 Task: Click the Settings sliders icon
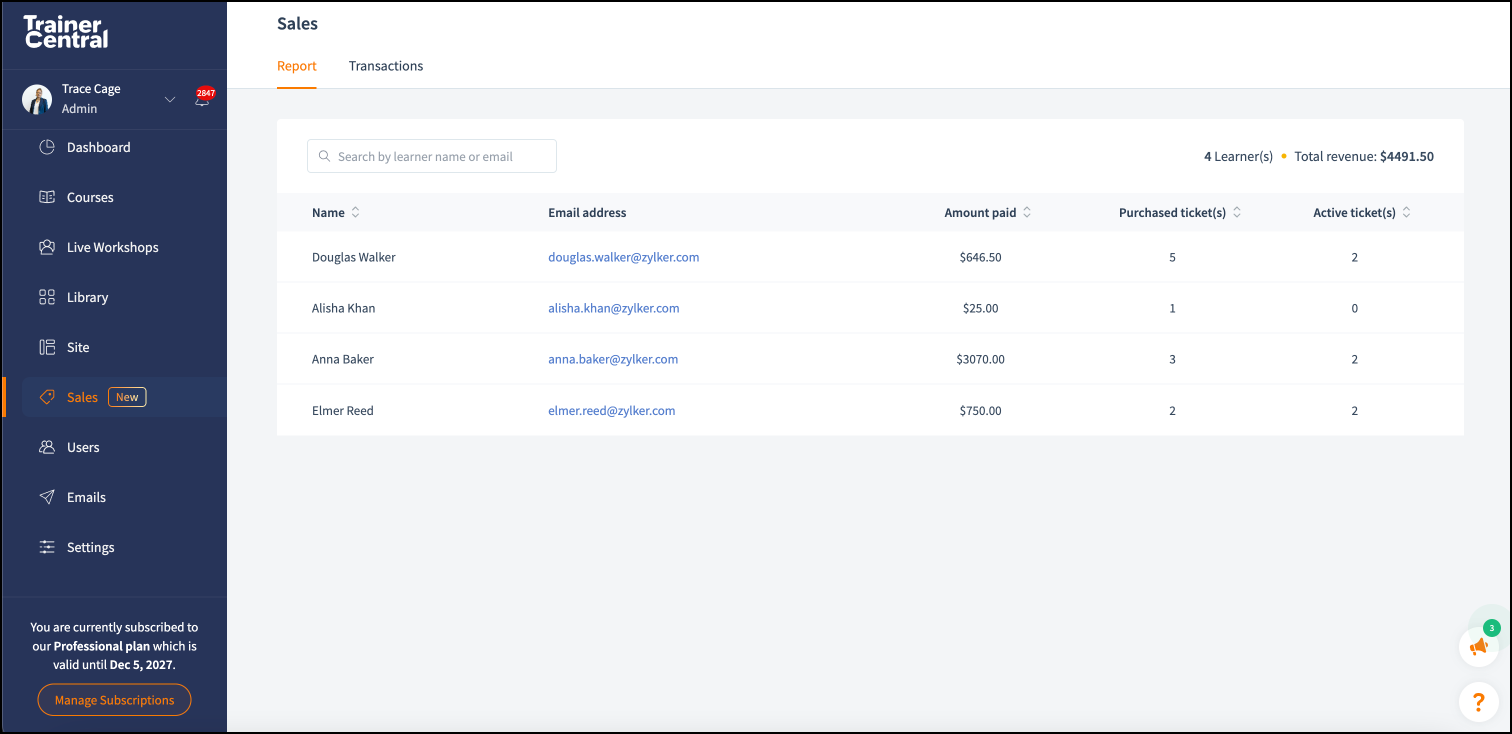47,547
